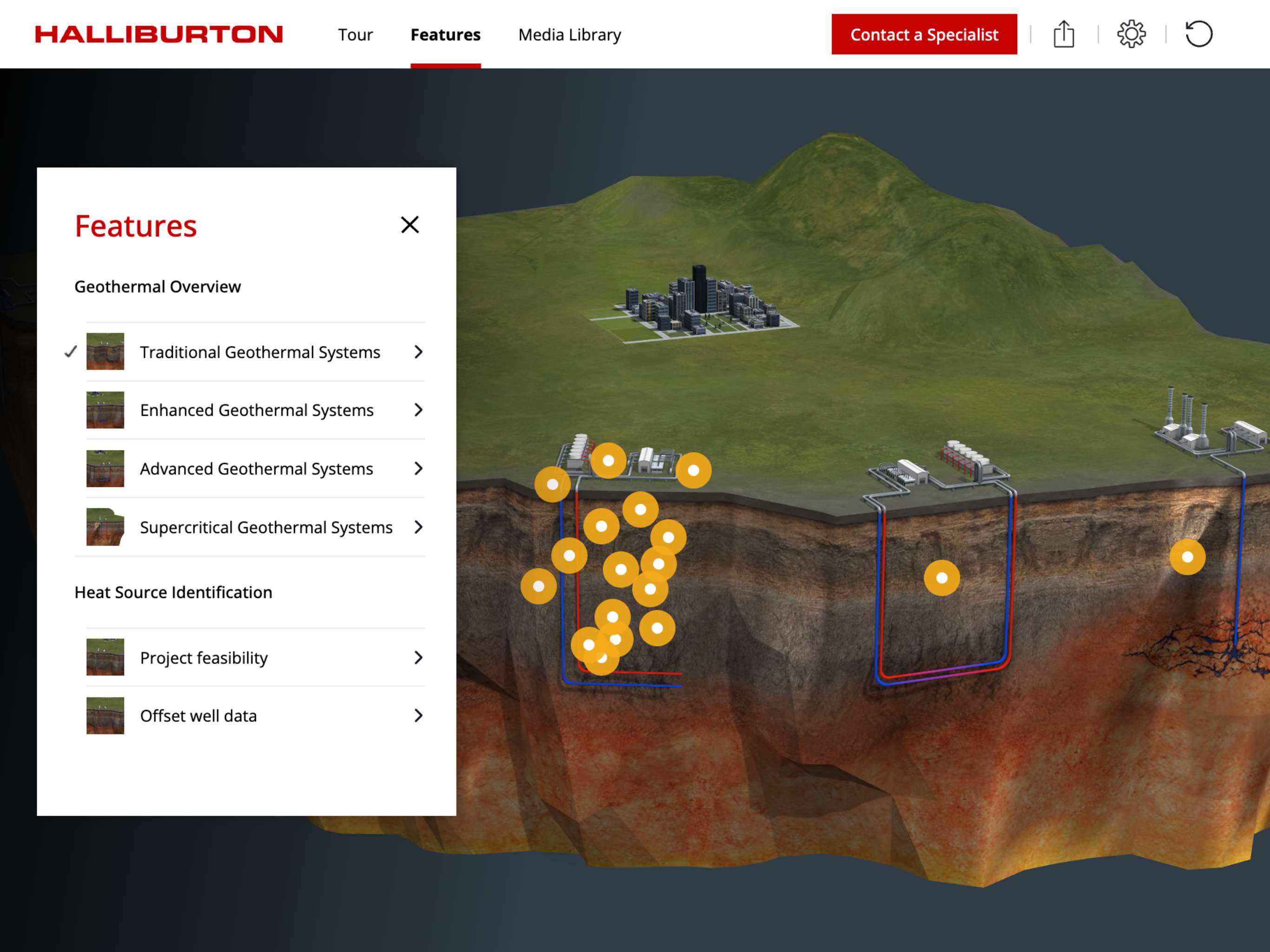Click the share/export icon
This screenshot has height=952, width=1270.
click(1063, 34)
